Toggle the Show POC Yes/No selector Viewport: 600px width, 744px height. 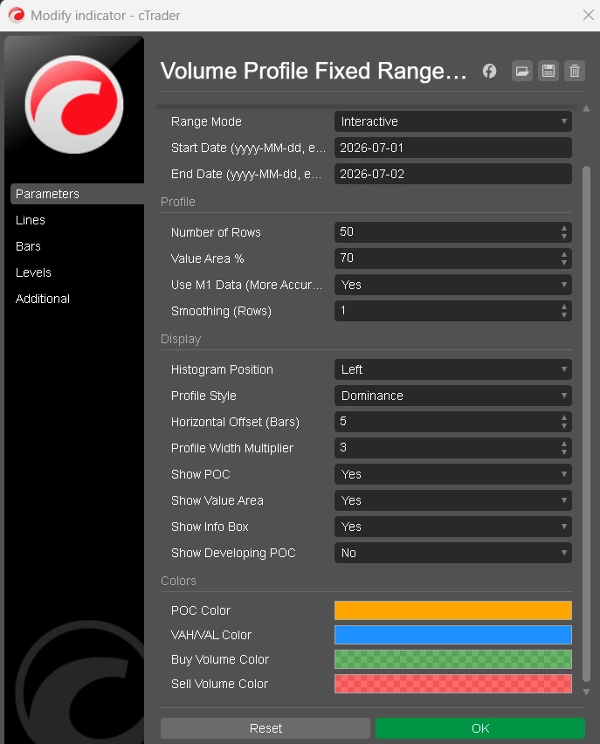point(453,474)
